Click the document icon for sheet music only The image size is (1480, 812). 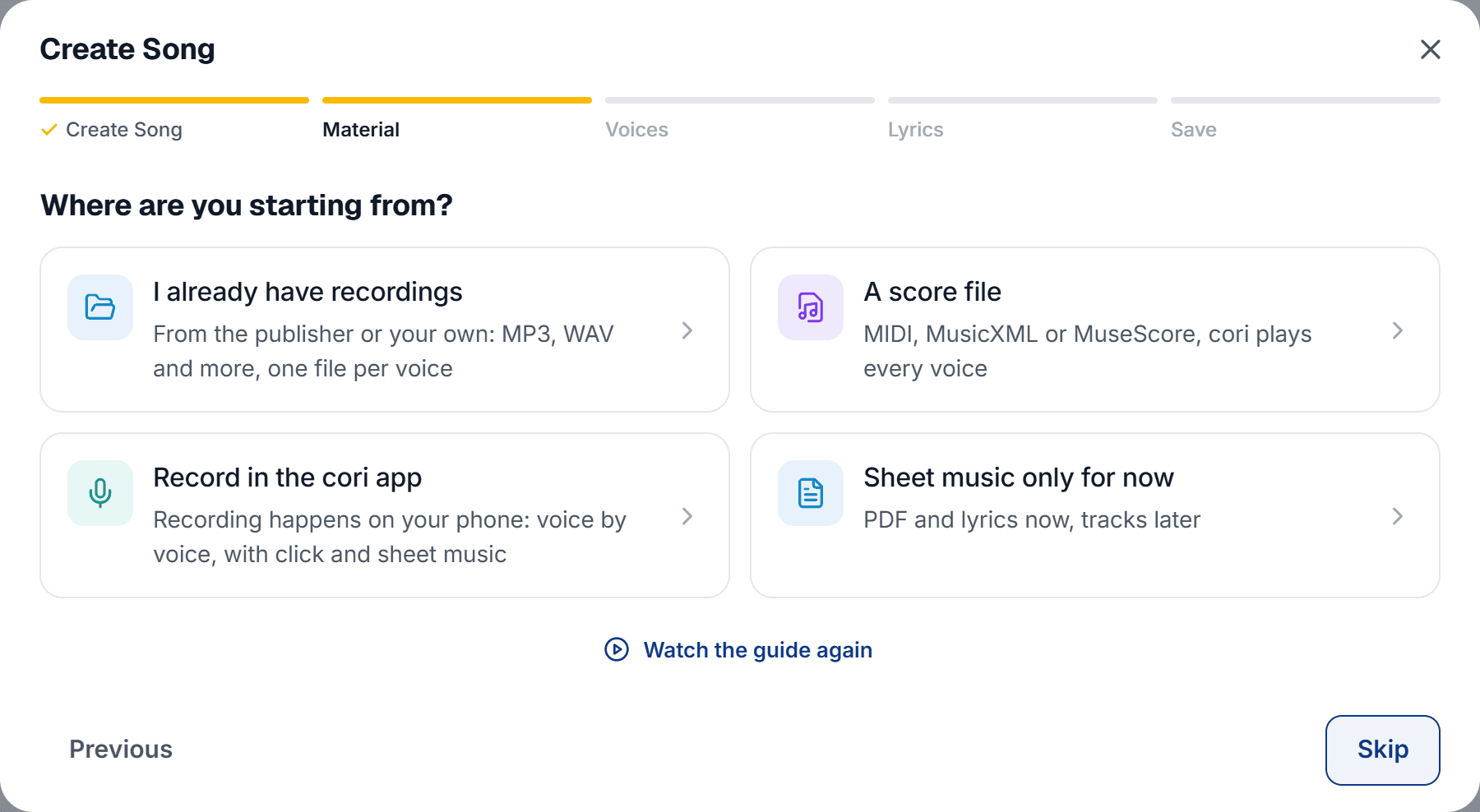click(x=811, y=493)
